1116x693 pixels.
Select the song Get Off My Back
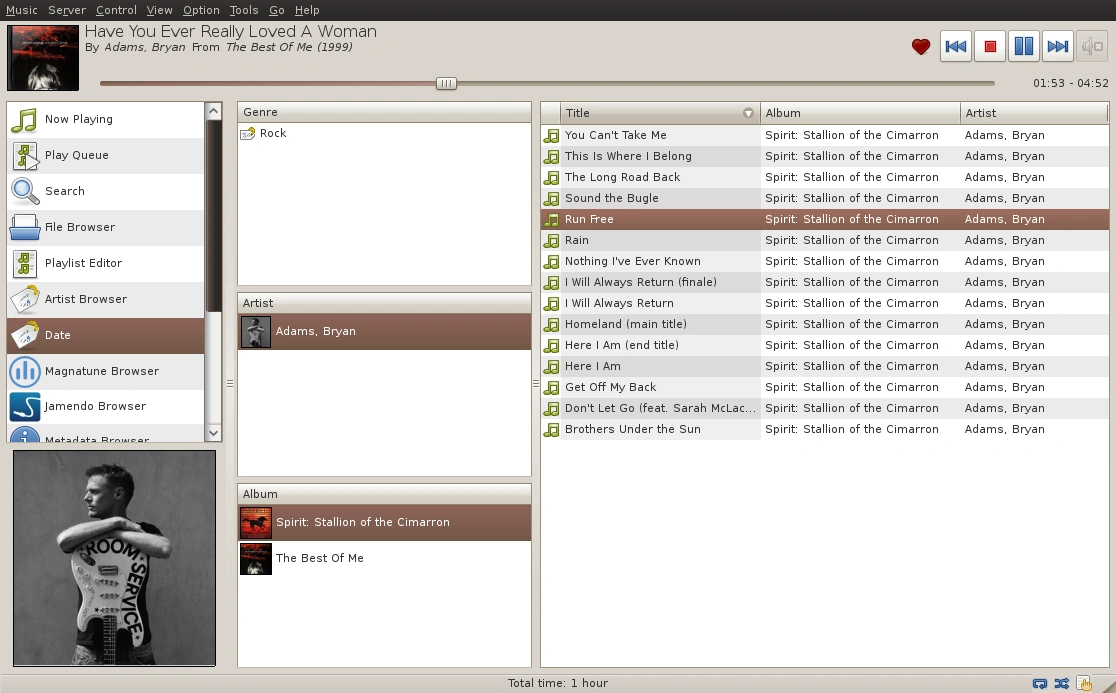825,387
